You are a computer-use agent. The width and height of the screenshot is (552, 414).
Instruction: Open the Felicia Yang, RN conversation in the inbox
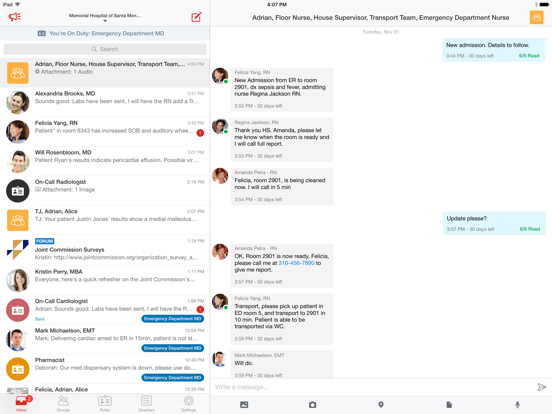click(105, 132)
